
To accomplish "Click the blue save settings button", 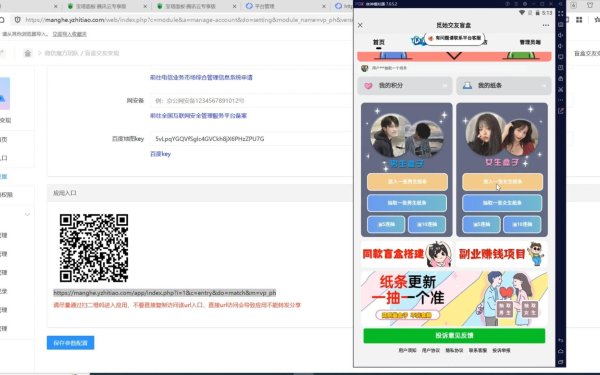I will 70,343.
